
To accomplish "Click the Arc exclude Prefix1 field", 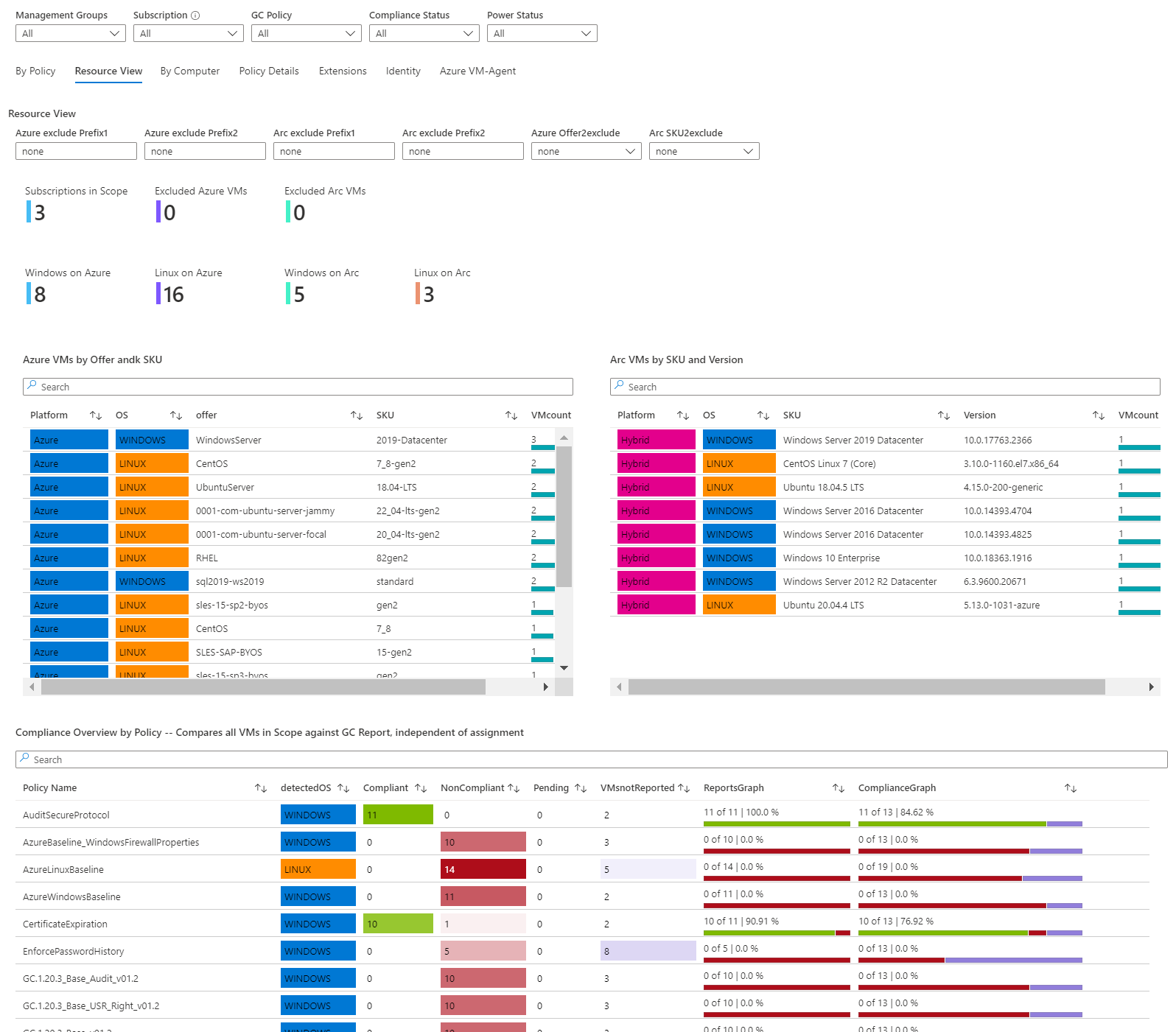I will click(334, 151).
